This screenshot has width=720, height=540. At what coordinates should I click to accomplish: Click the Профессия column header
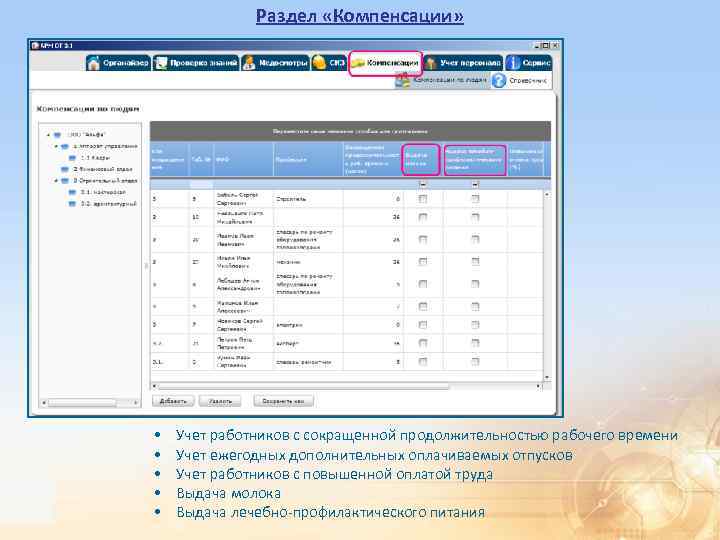[x=308, y=159]
